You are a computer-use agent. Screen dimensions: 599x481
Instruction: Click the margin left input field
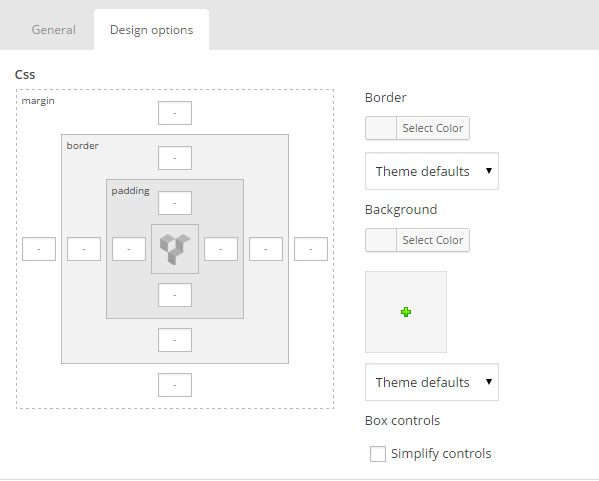(x=39, y=249)
